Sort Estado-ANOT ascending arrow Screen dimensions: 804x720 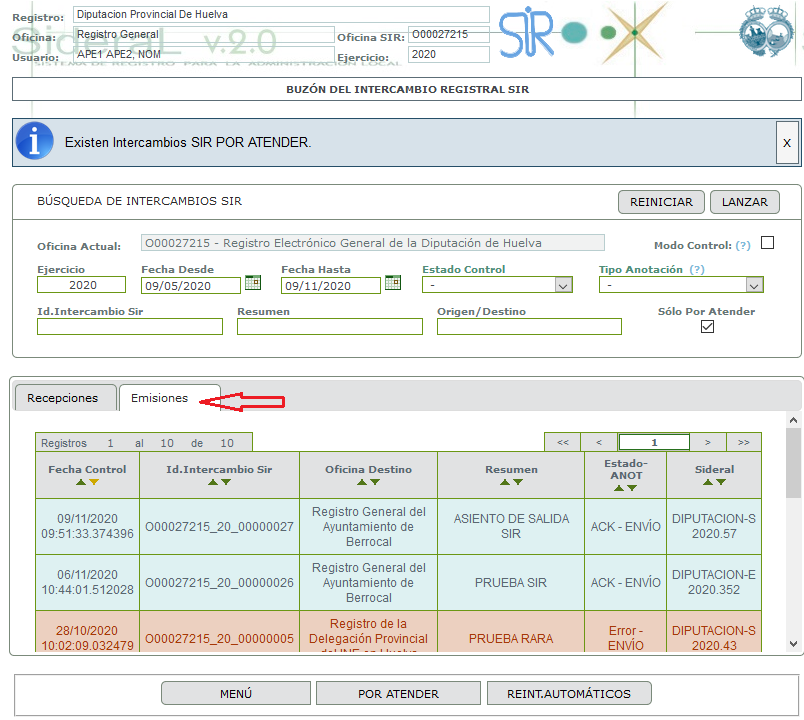[x=619, y=488]
